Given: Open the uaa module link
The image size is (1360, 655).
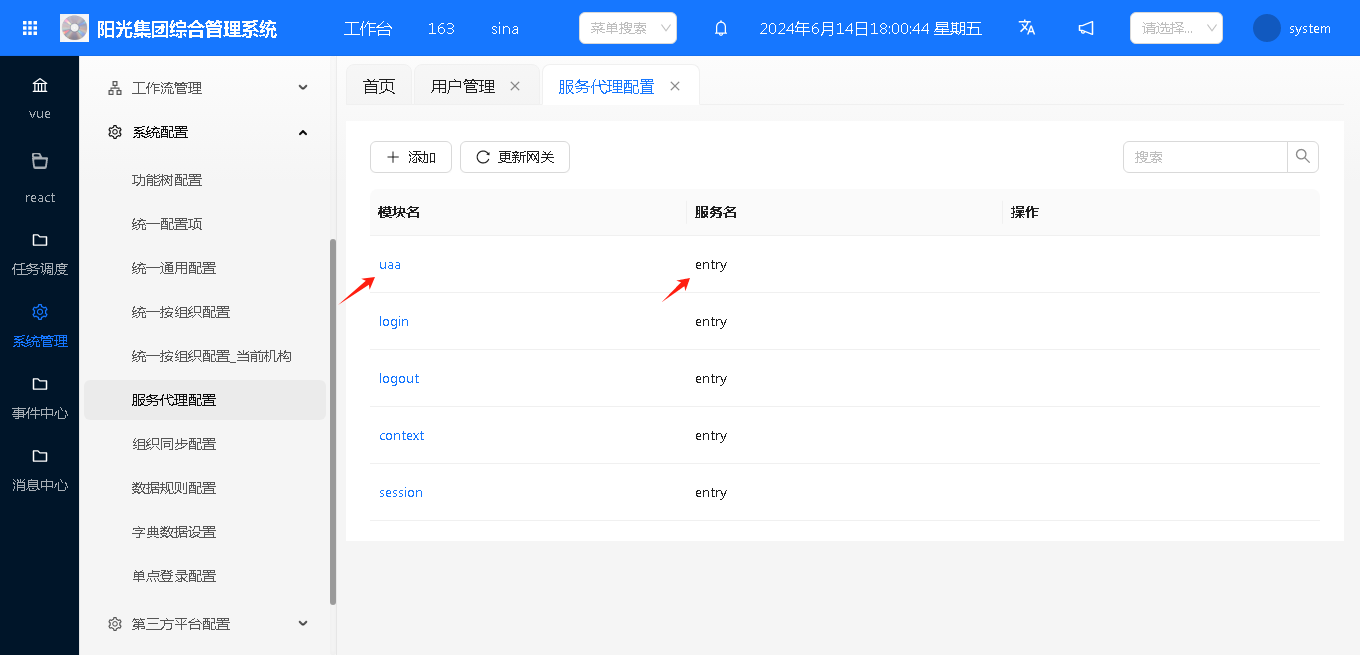Looking at the screenshot, I should (x=390, y=265).
